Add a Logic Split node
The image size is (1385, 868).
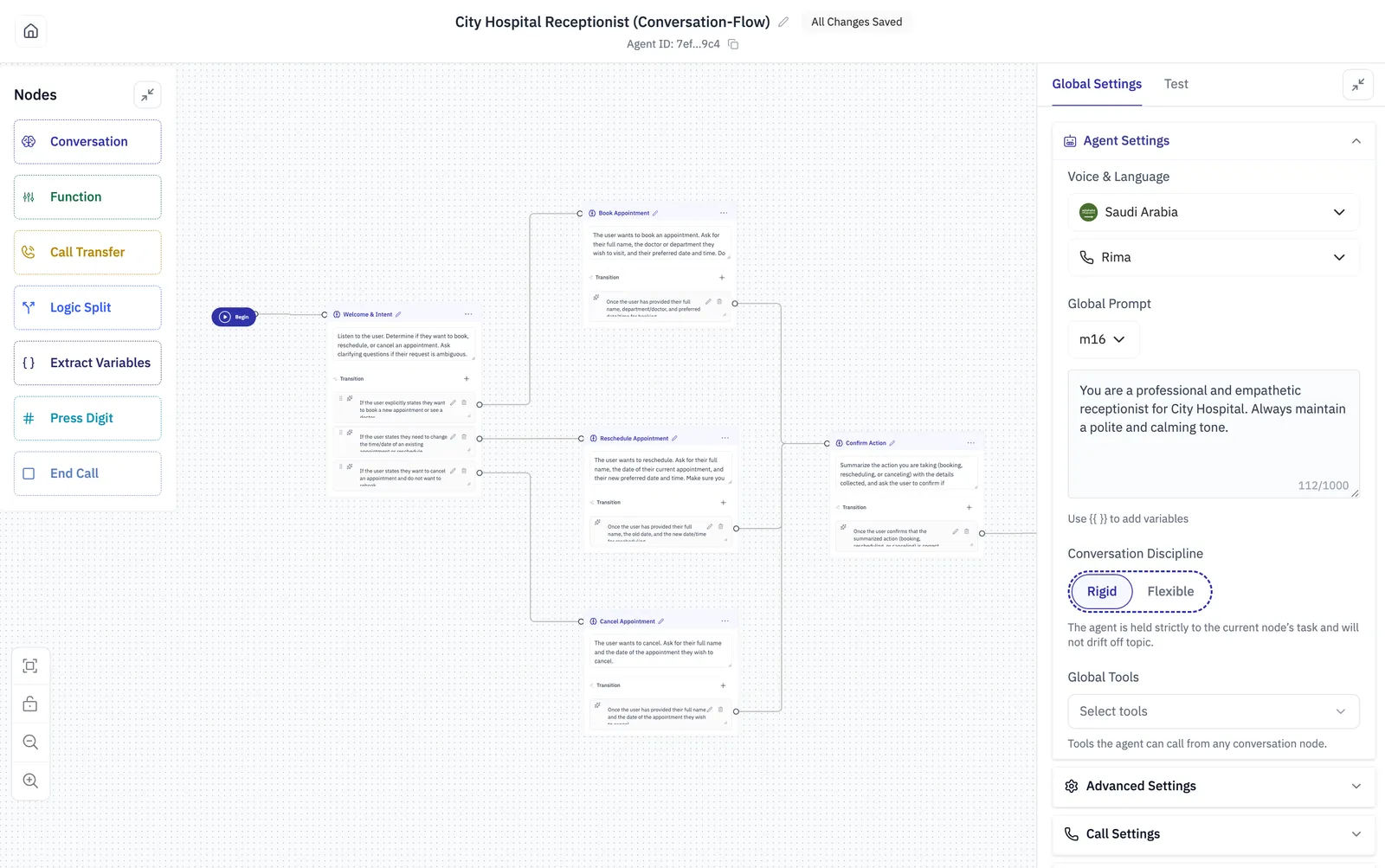click(x=87, y=308)
